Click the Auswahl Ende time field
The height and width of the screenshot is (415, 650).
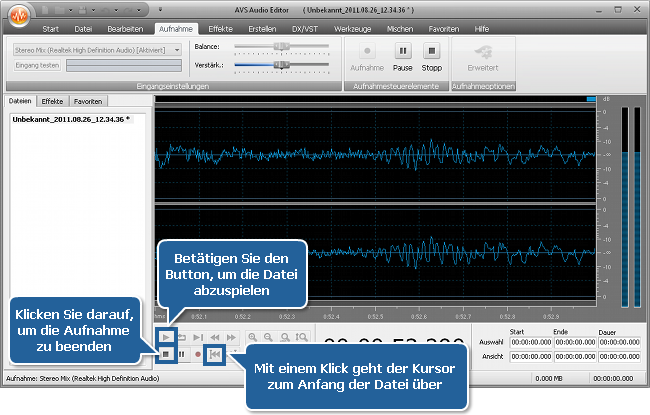(575, 342)
